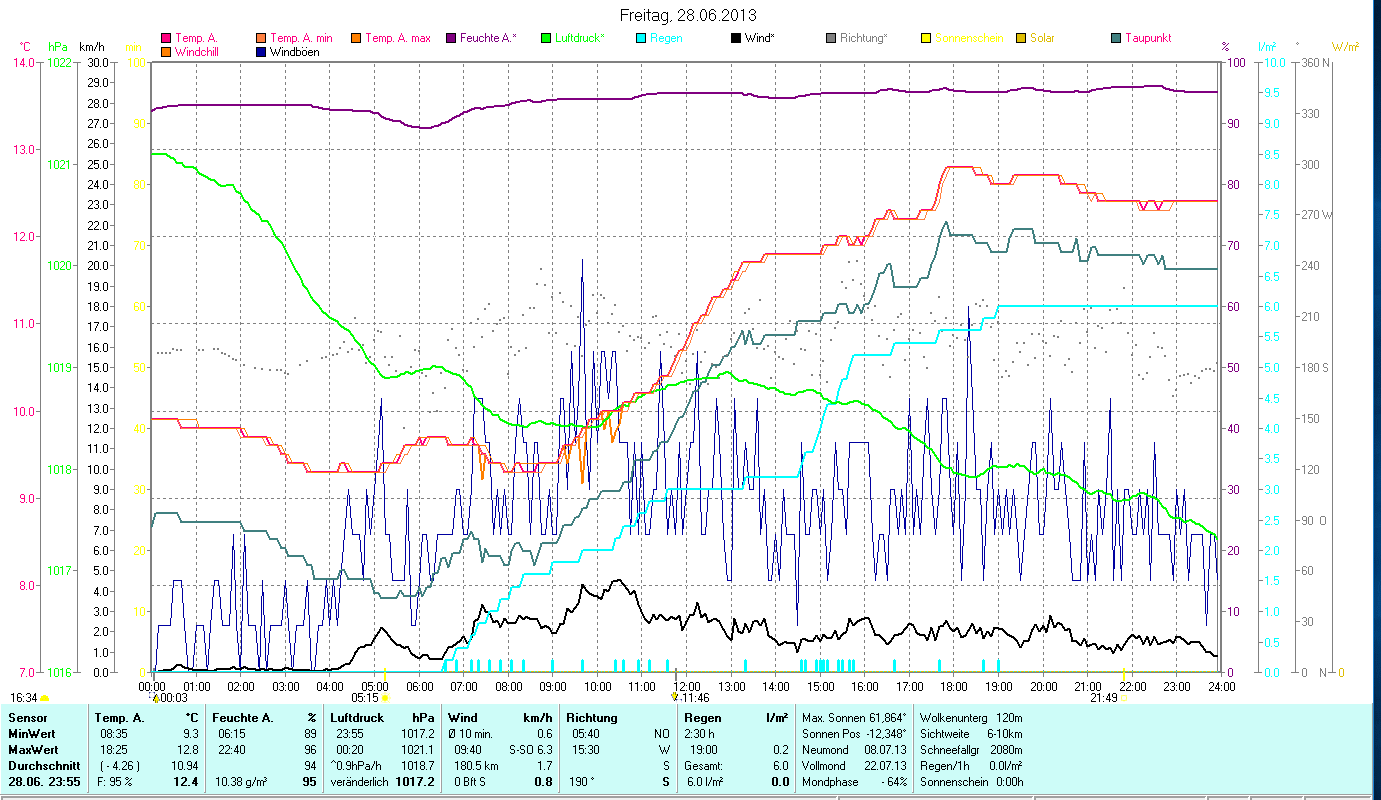1381x800 pixels.
Task: Click the 'Luftdruck' column header
Action: 357,718
